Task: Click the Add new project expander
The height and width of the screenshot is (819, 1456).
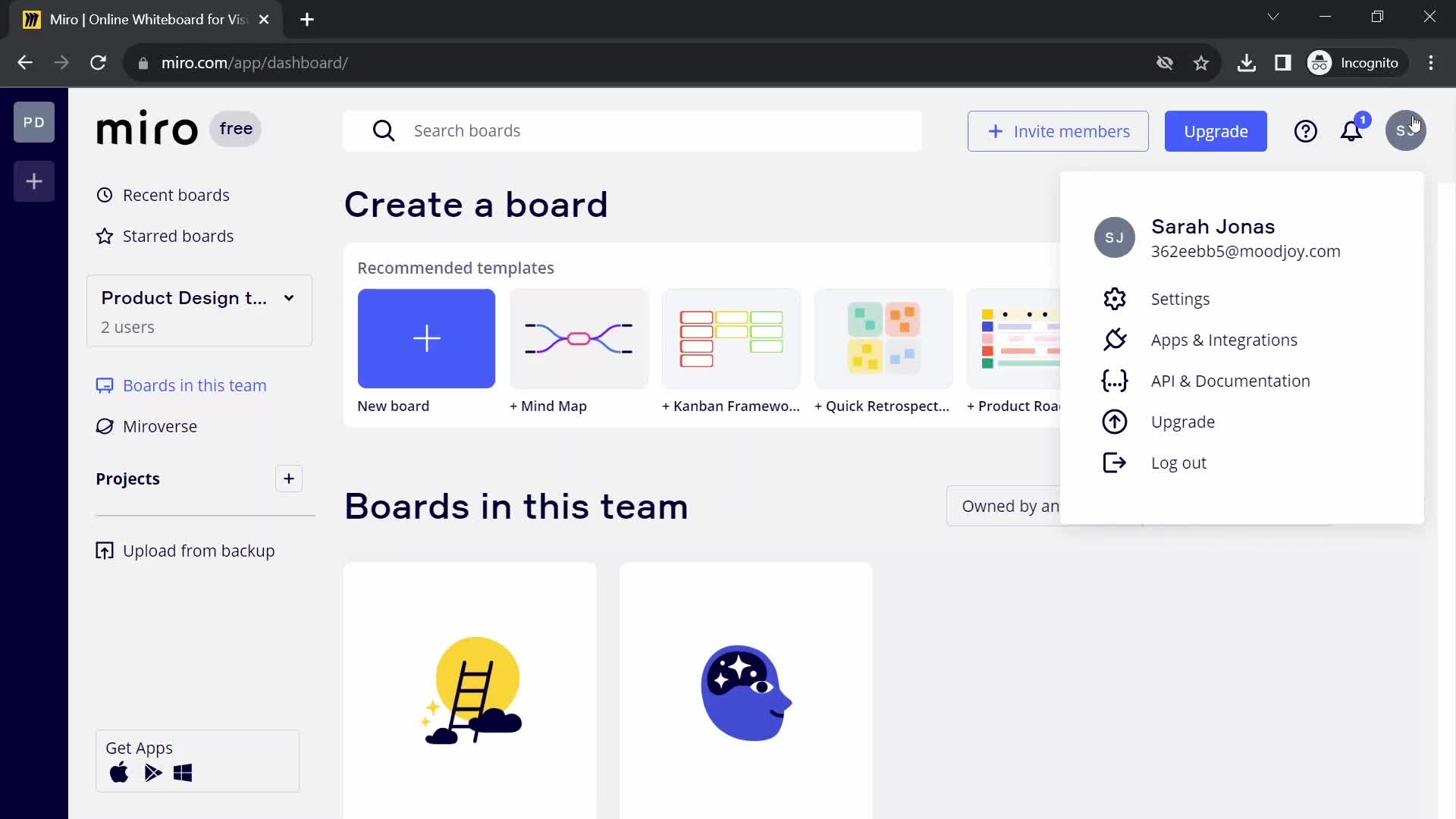Action: coord(289,478)
